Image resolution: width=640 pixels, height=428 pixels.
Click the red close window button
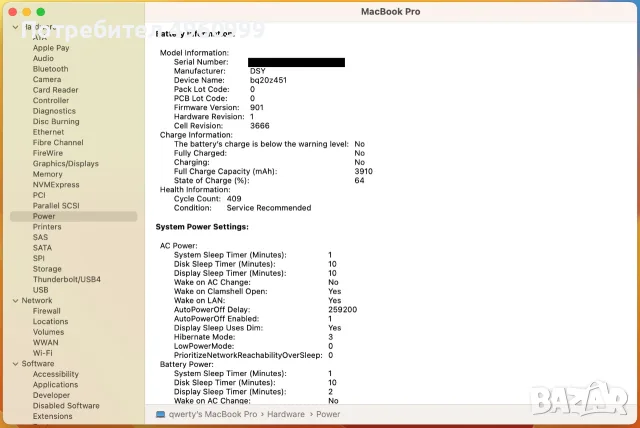(12, 12)
